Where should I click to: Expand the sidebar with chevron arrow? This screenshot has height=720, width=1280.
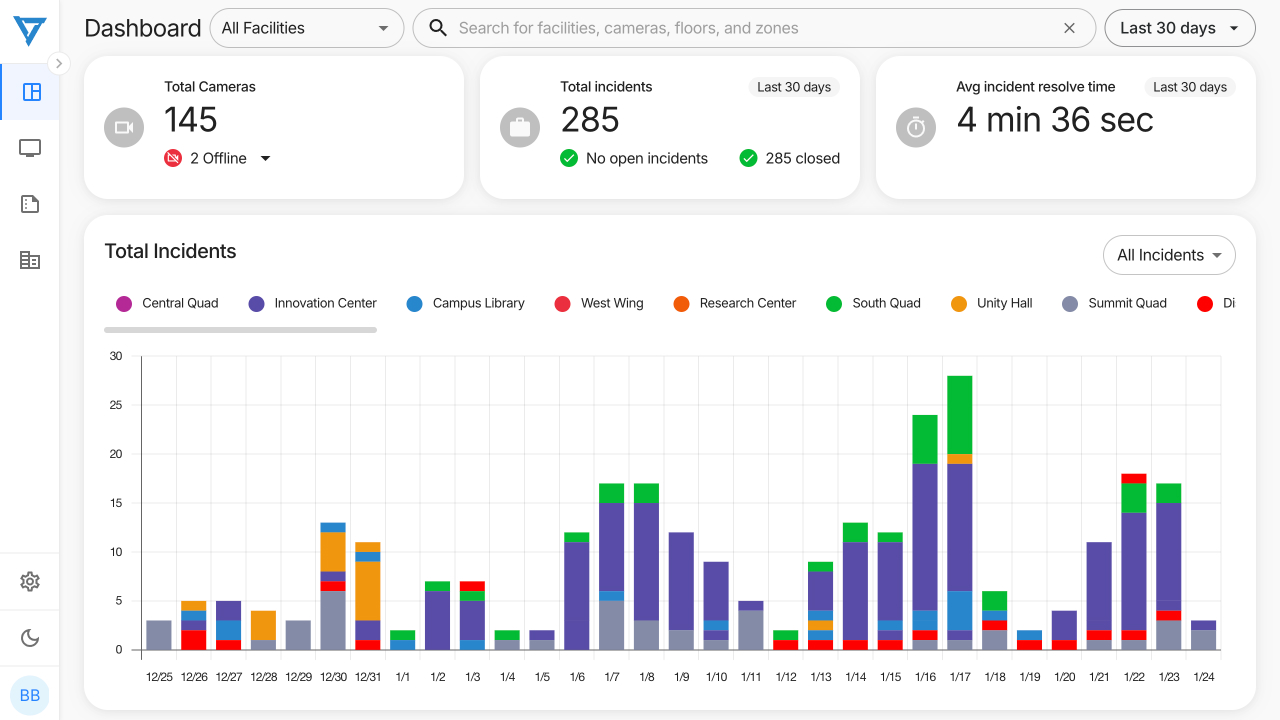[59, 63]
